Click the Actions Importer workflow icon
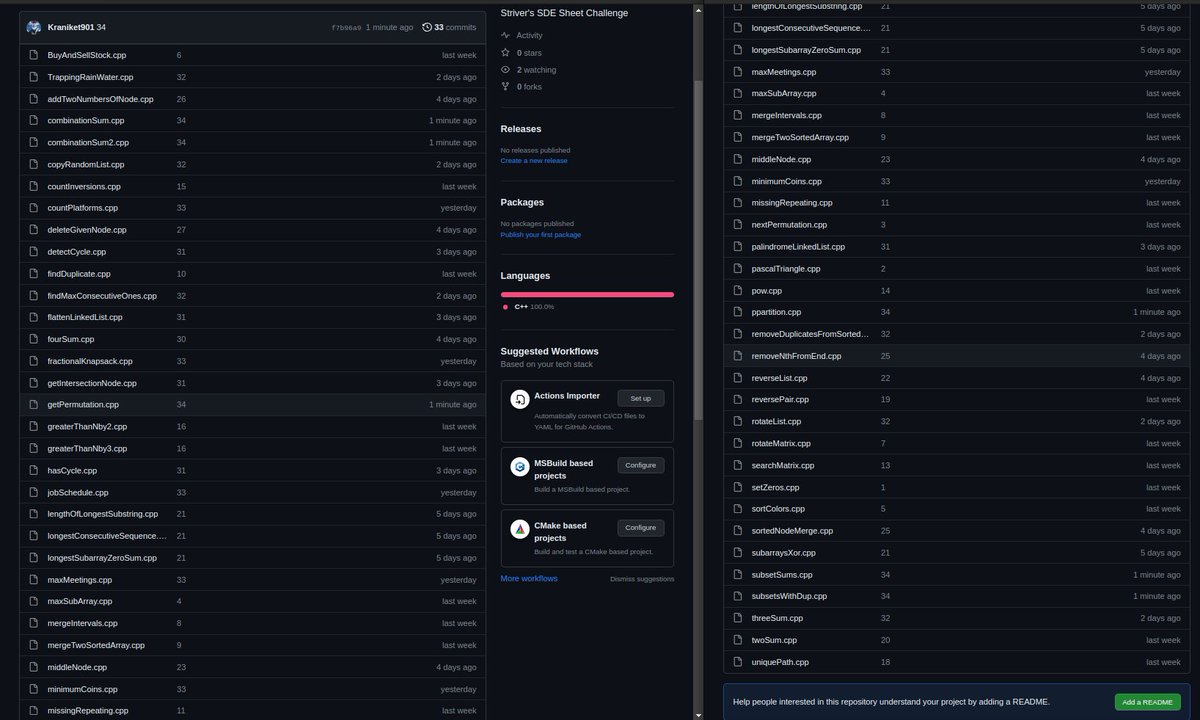The image size is (1200, 720). tap(519, 399)
